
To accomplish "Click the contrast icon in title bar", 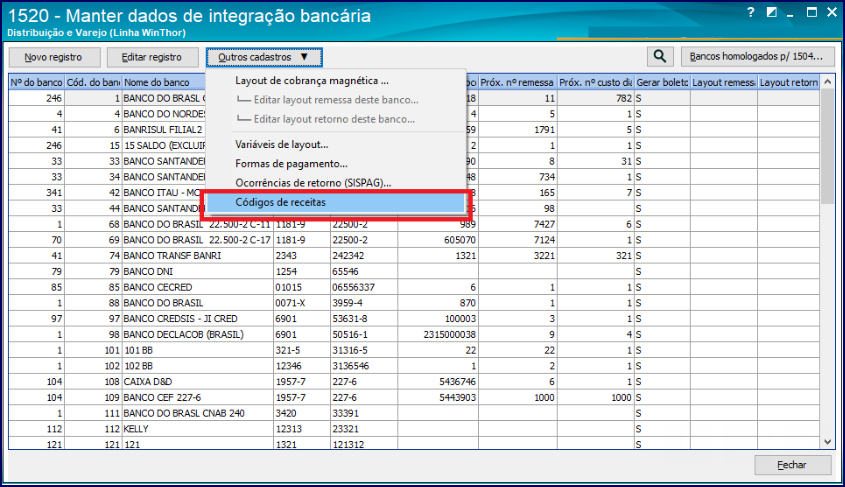I will (x=772, y=12).
